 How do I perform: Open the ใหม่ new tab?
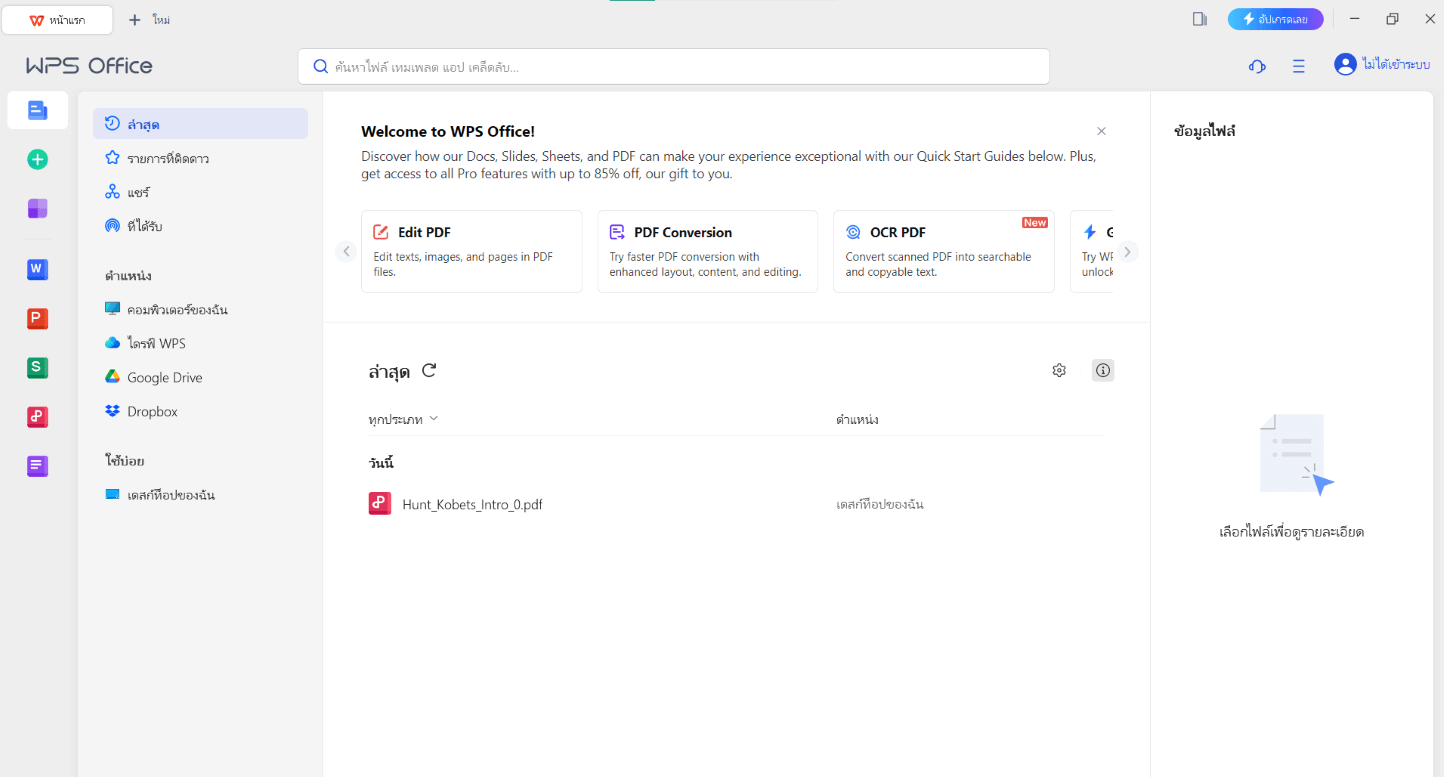(x=149, y=20)
